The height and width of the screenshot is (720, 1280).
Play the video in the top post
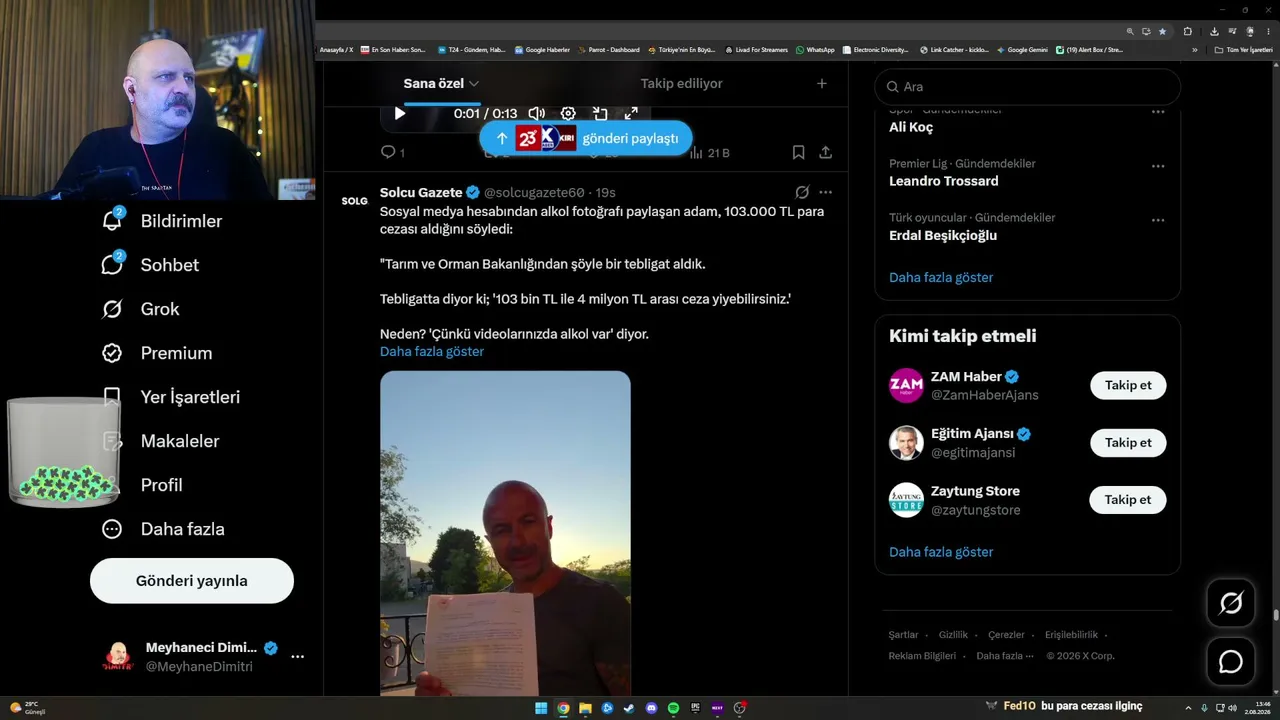(x=400, y=114)
